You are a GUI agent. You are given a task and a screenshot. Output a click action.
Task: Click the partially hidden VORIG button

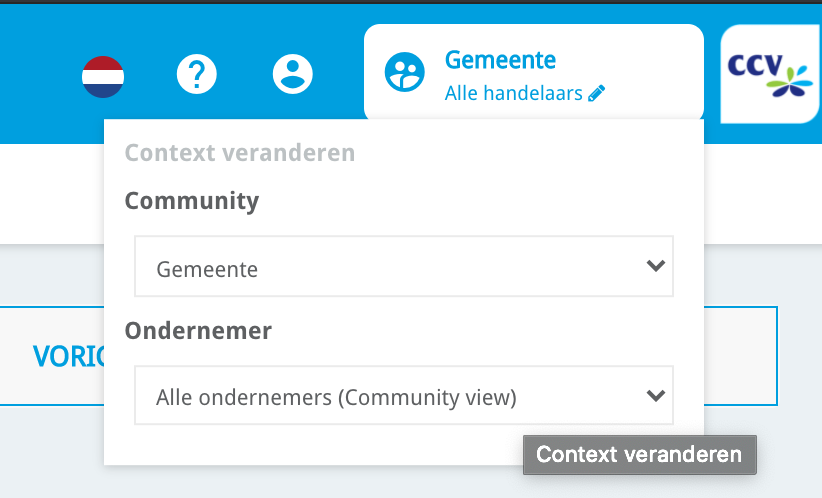click(69, 356)
